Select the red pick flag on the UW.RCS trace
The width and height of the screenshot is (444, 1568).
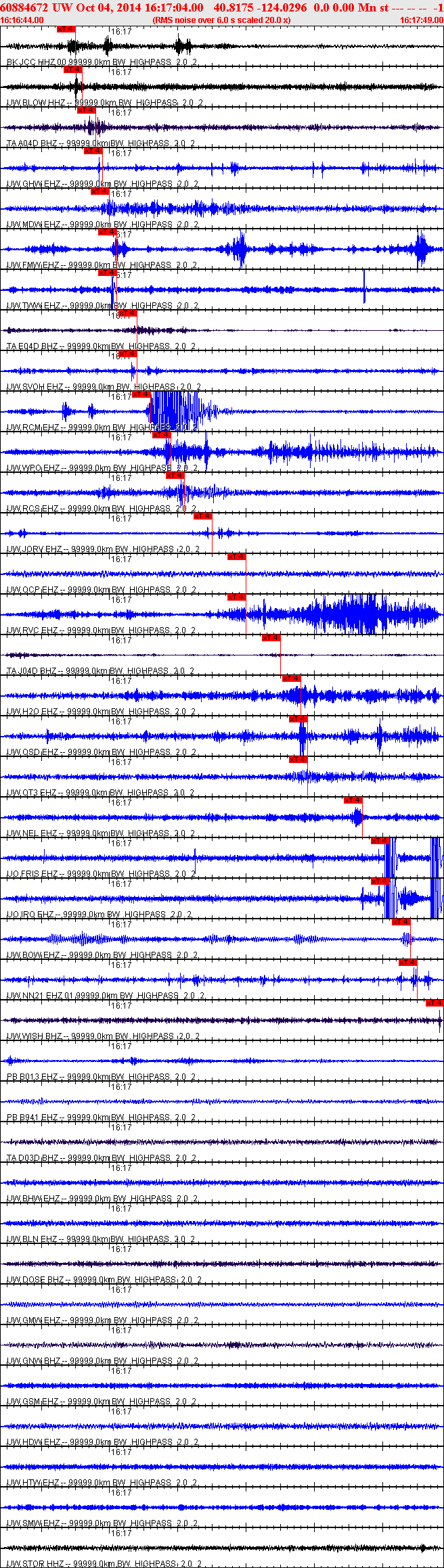(x=175, y=476)
